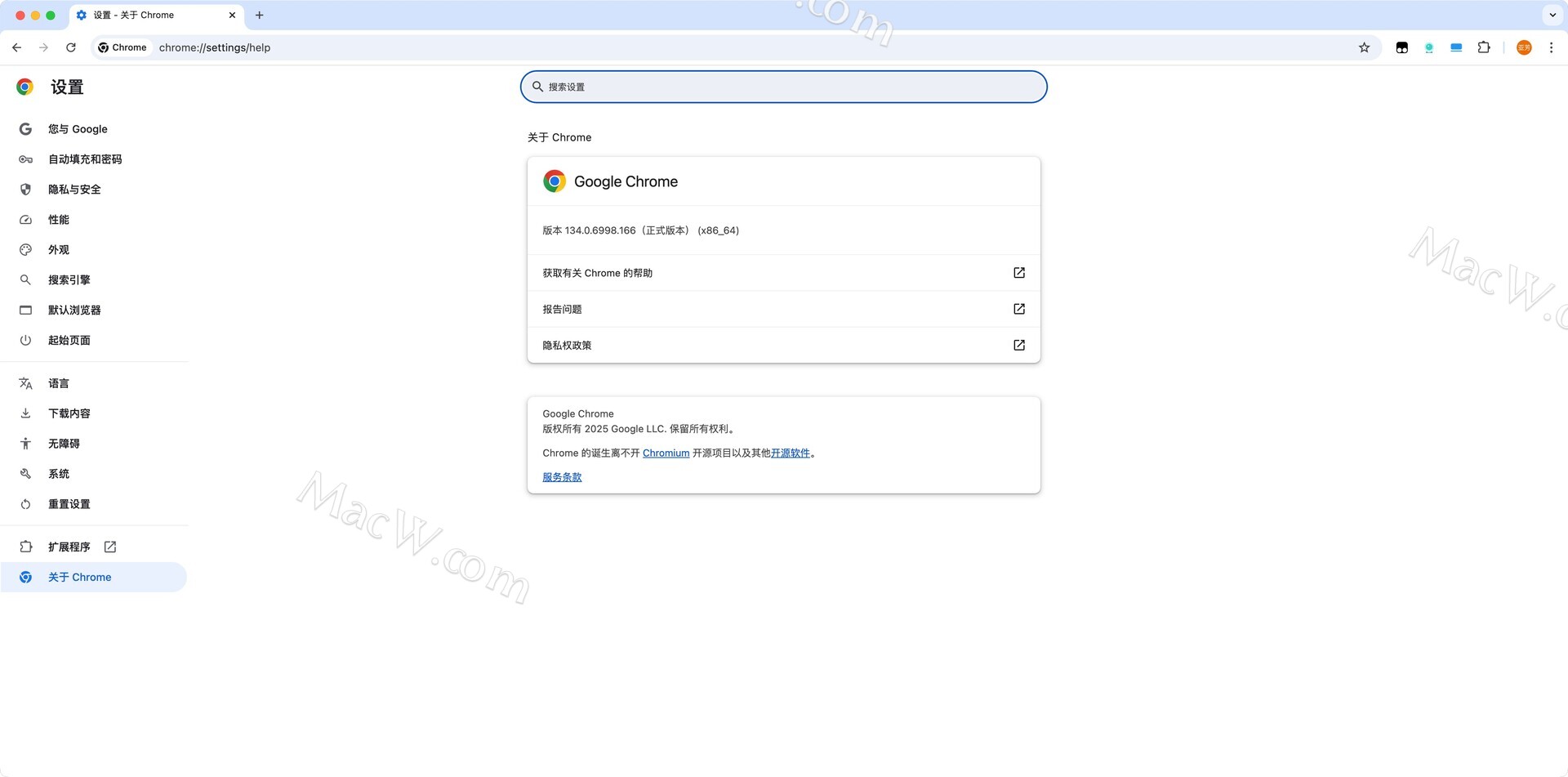Image resolution: width=1568 pixels, height=777 pixels.
Task: Open 外观 settings section
Action: pos(94,250)
